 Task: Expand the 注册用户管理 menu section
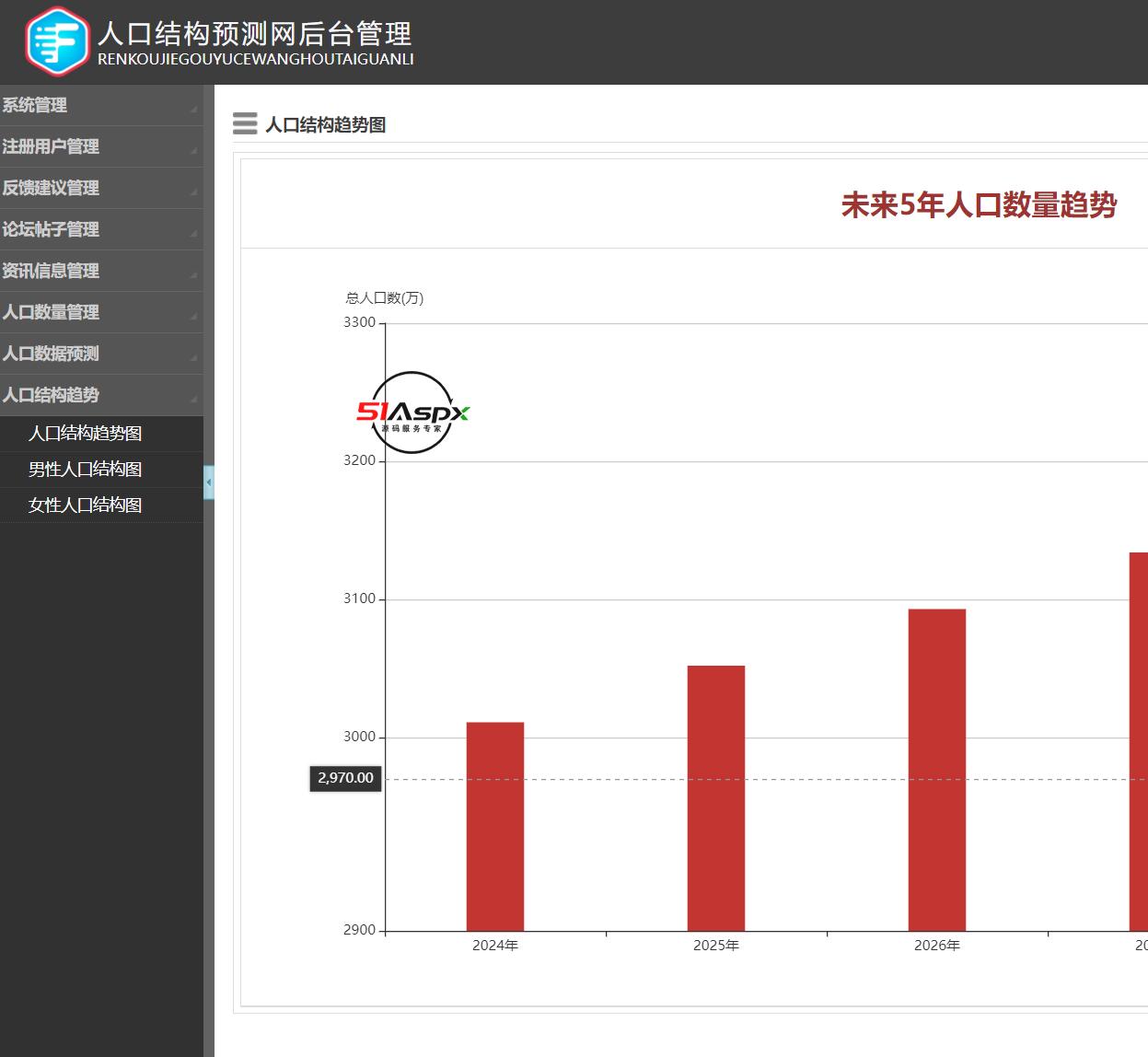coord(101,146)
